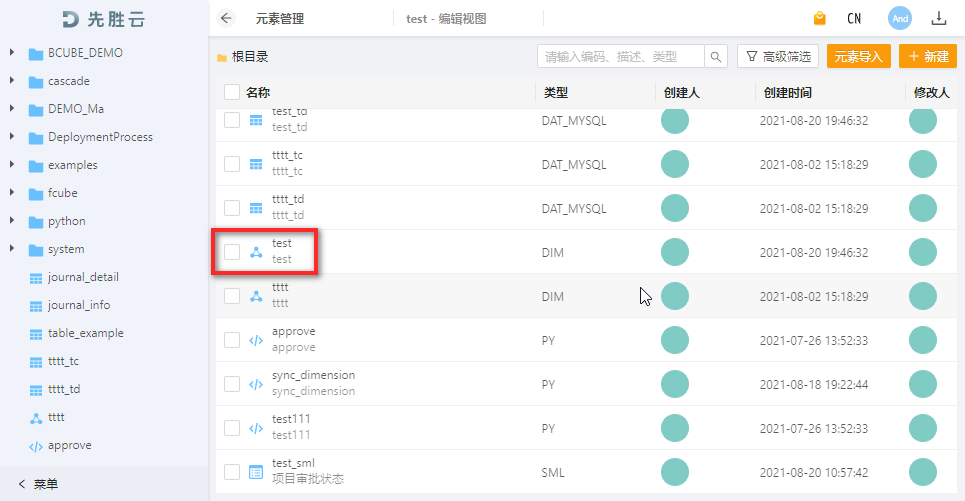Click the 元素导入 button
Viewport: 965px width, 501px height.
(858, 57)
